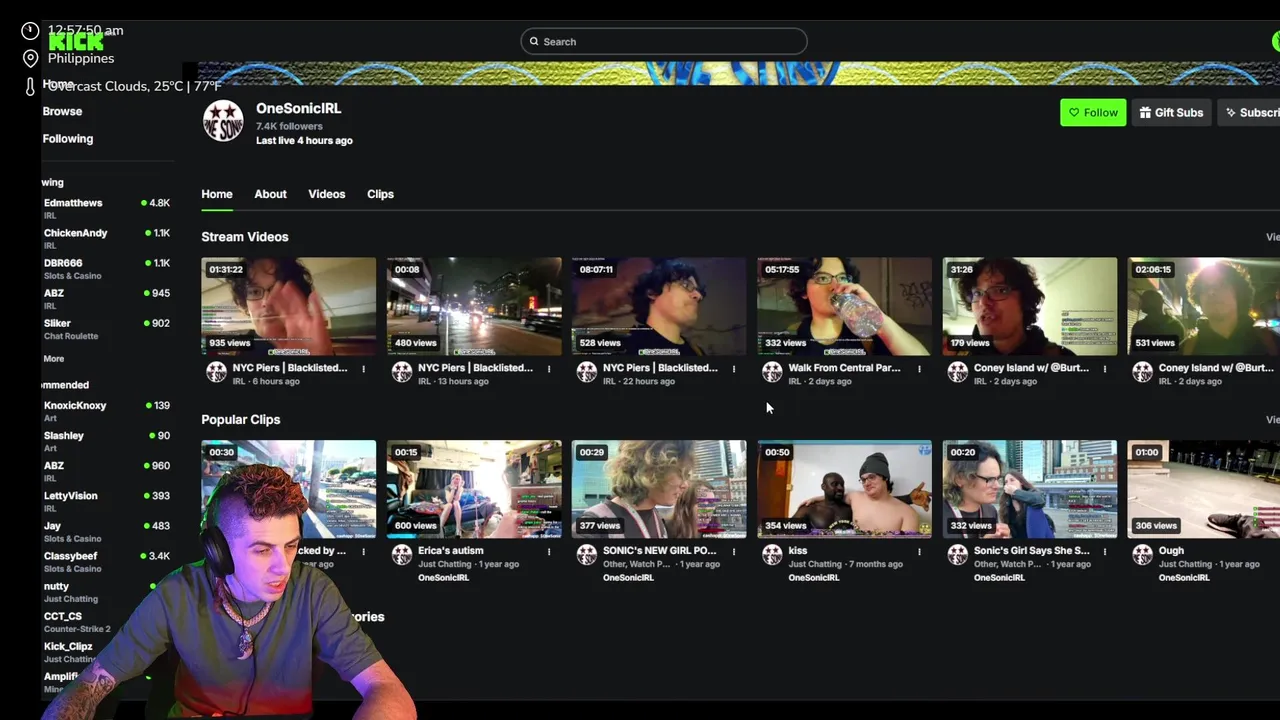Click channel avatar beside Walk From Central Park
Viewport: 1280px width, 720px height.
[x=772, y=373]
